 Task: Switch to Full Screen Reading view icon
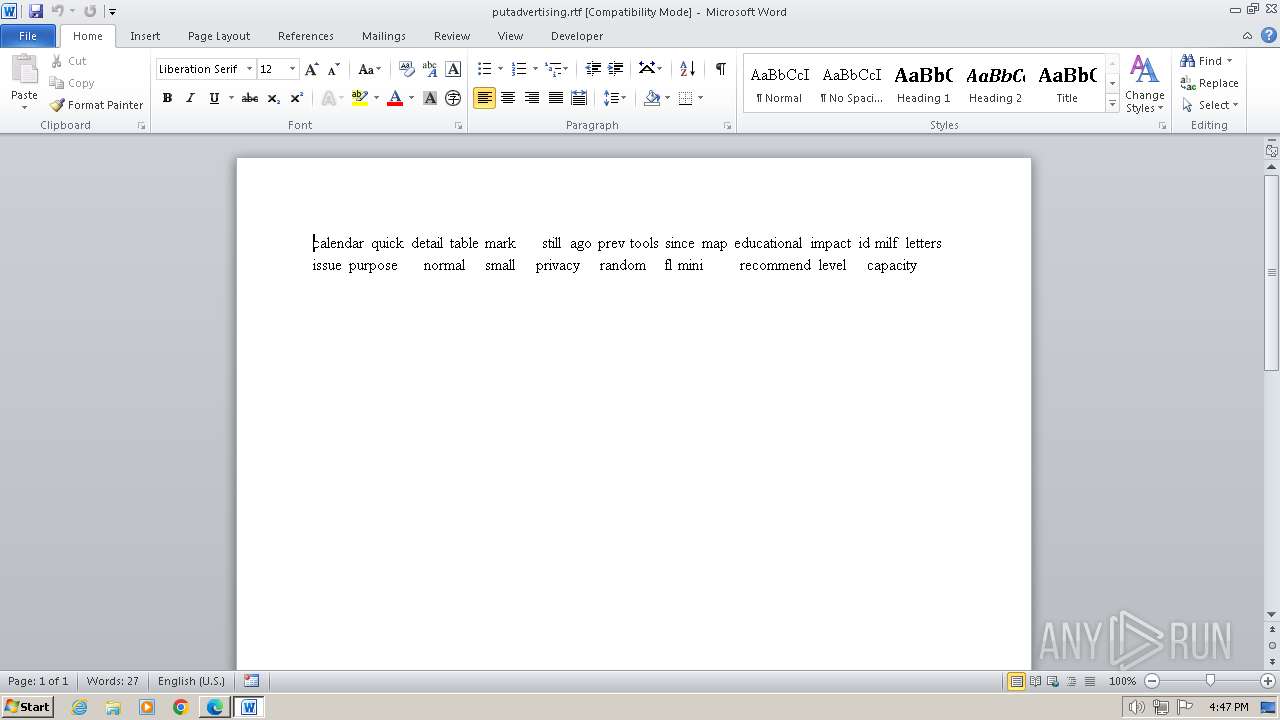click(x=1035, y=681)
